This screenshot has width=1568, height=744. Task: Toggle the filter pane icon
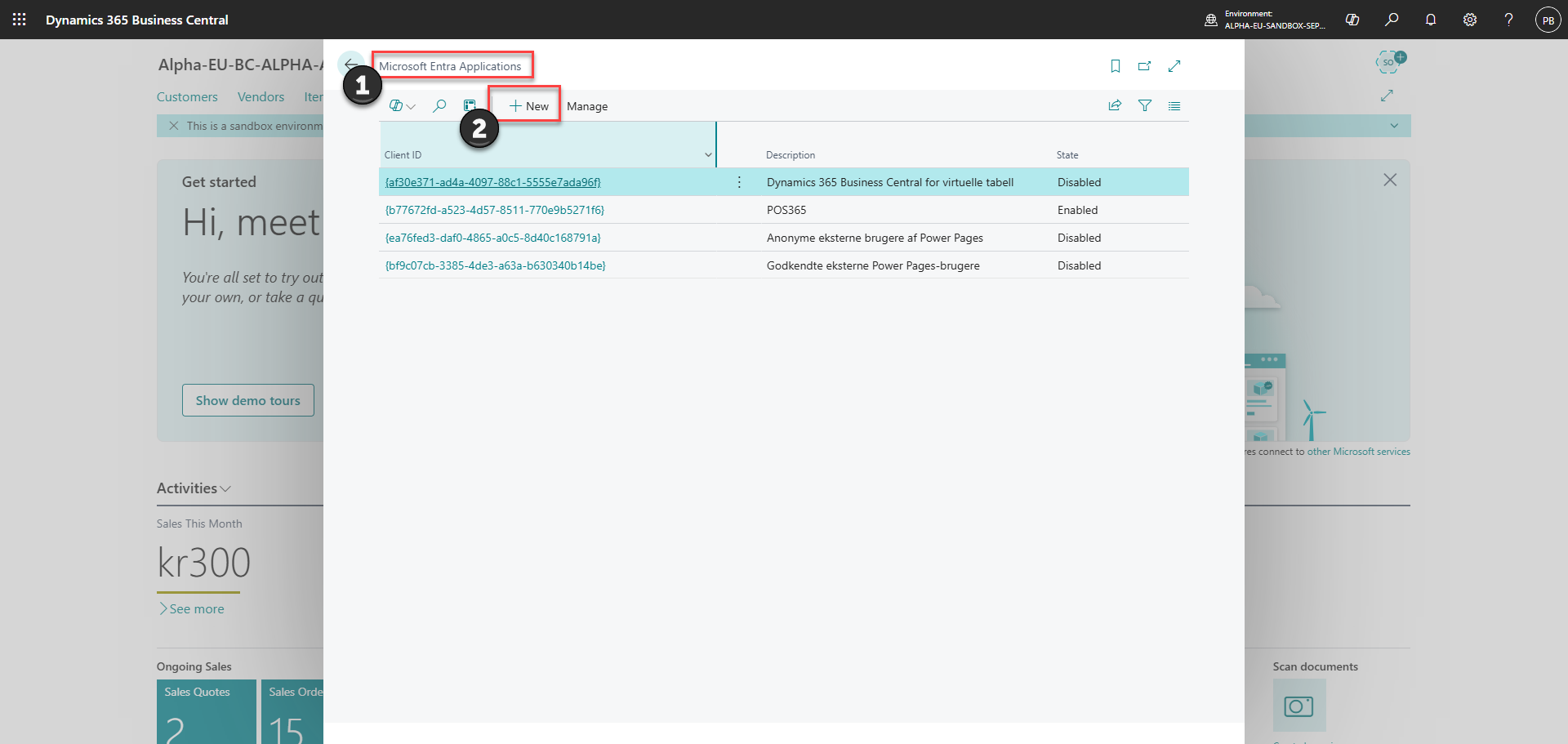coord(1145,105)
